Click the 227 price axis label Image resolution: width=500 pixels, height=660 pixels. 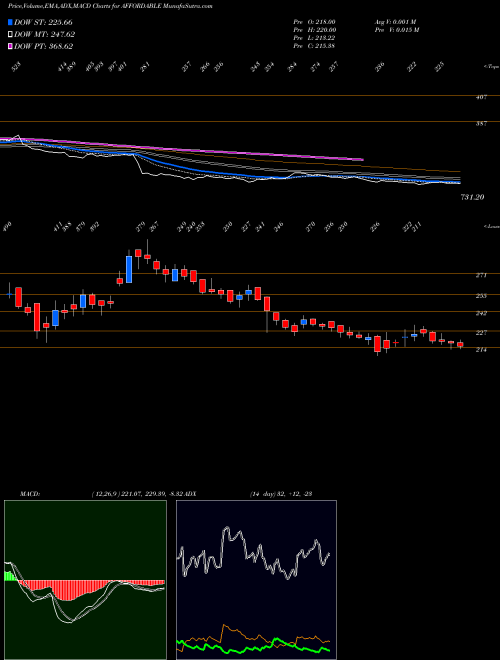481,333
